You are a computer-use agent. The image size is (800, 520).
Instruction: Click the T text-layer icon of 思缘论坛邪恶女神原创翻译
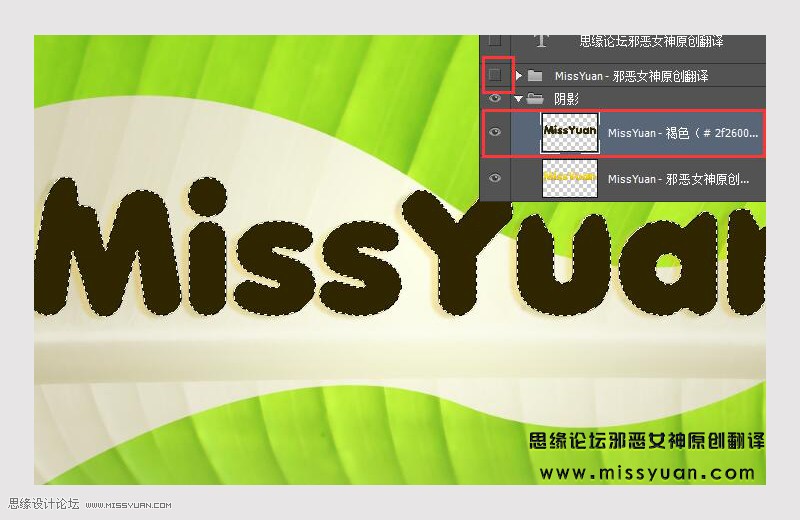tap(541, 41)
